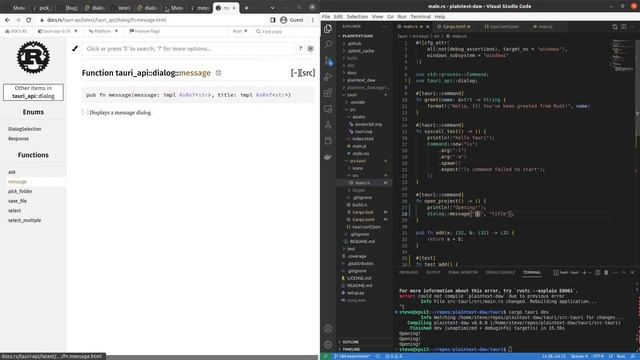Click the theme brush icon on docs page

pos(75,49)
